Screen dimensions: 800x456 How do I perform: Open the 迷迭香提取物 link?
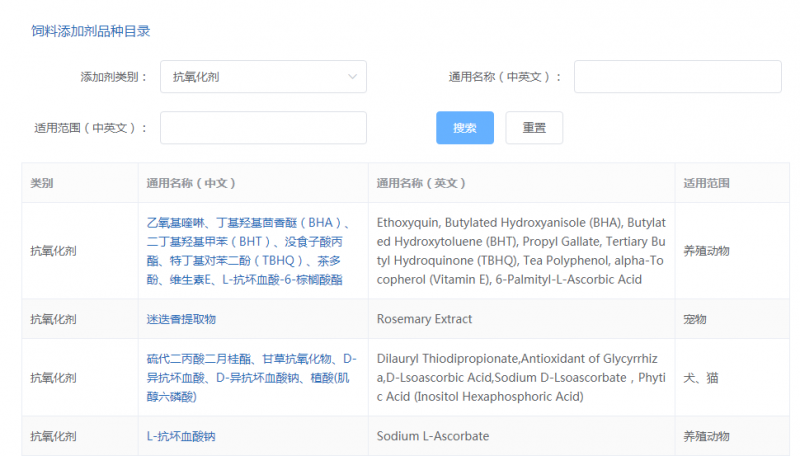tap(181, 319)
